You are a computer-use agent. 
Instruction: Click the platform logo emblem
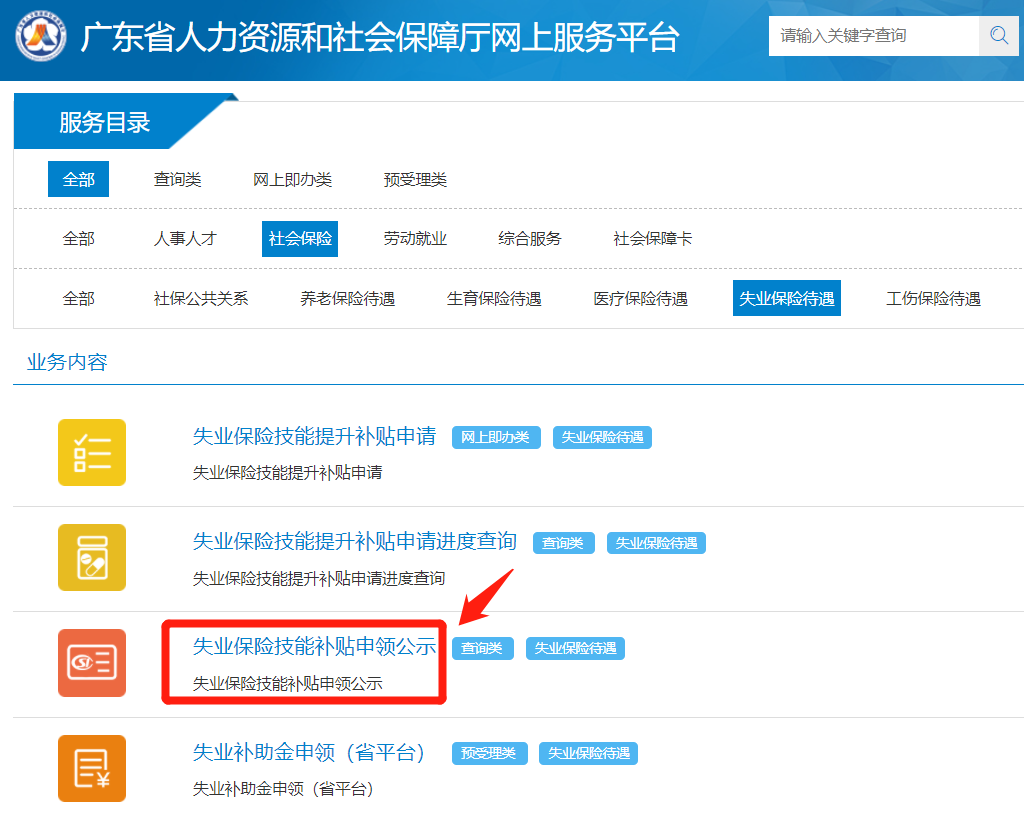click(x=41, y=37)
